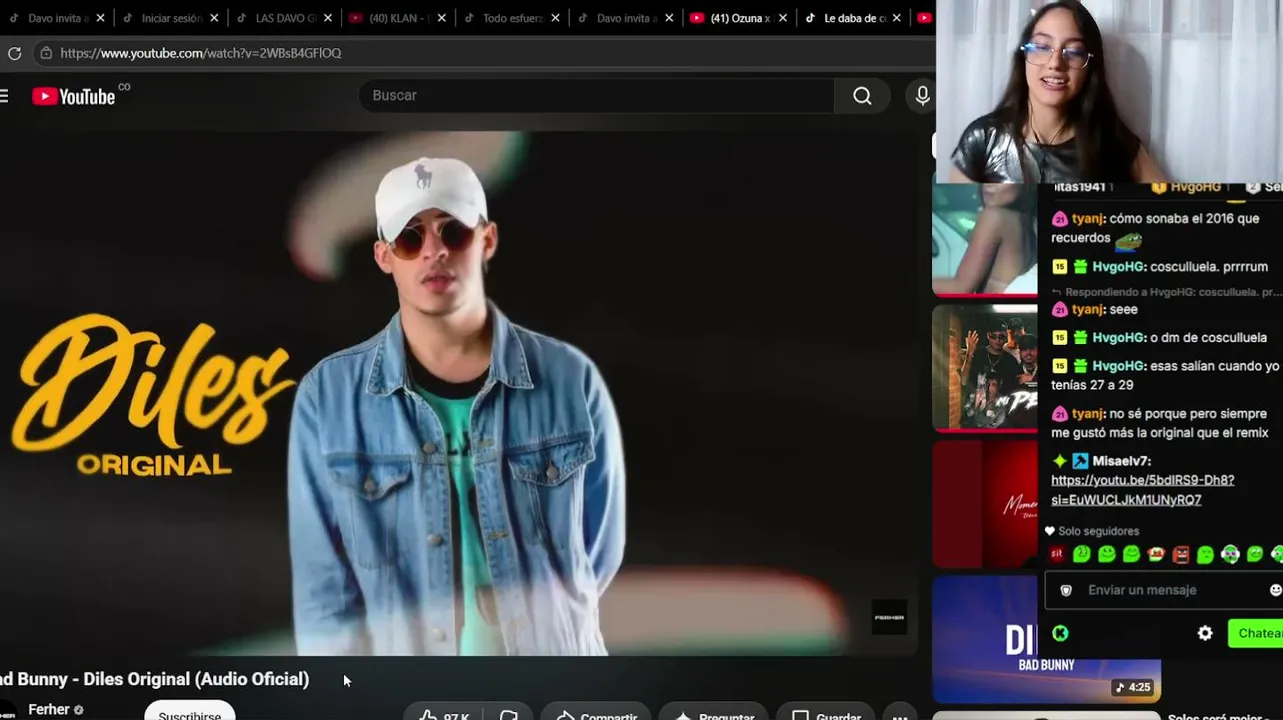This screenshot has height=720, width=1283.
Task: Open the 'Momen' red recommended thumbnail
Action: [x=985, y=504]
